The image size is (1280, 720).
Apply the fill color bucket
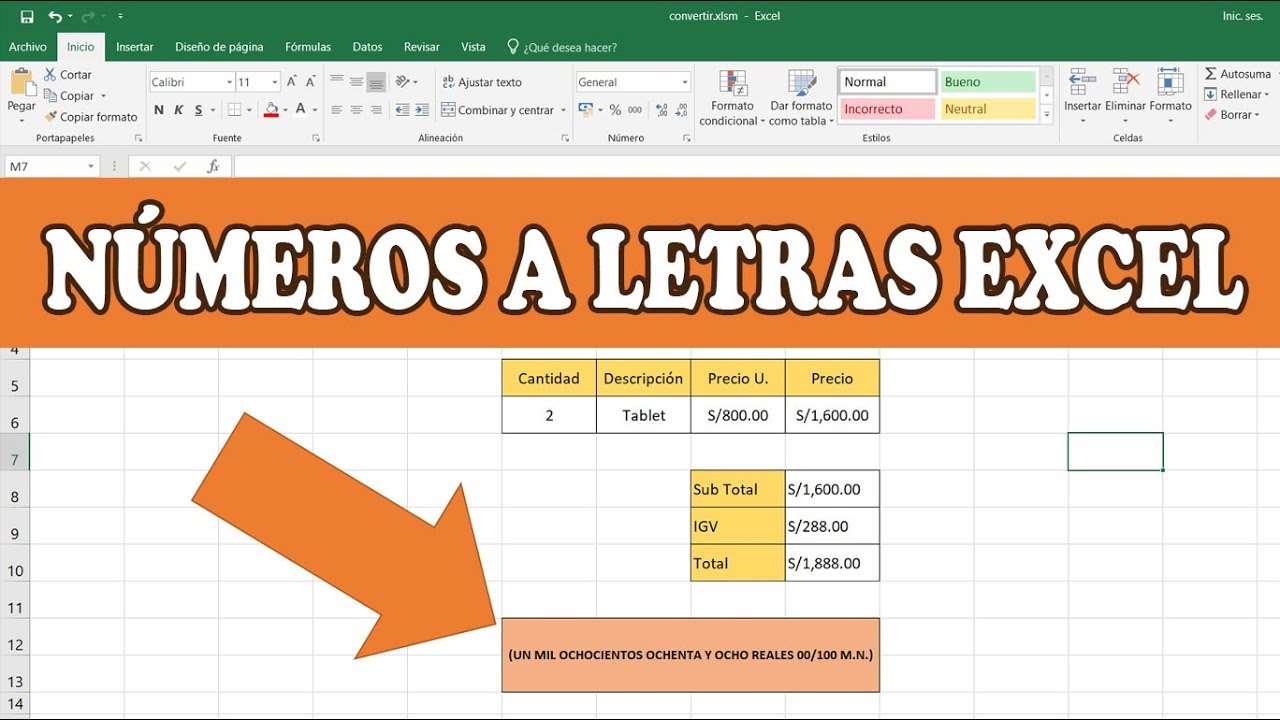click(x=271, y=110)
